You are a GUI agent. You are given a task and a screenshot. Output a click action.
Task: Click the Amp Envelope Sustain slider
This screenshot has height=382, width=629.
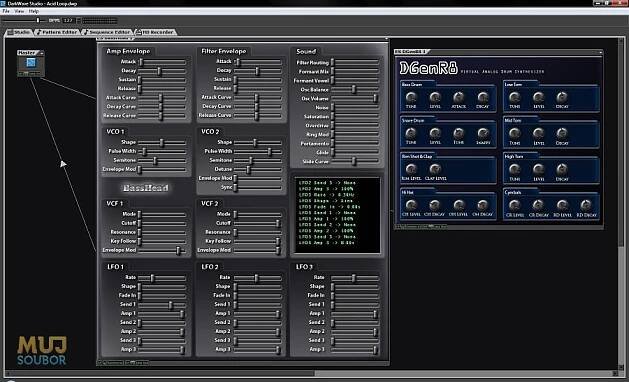pos(162,80)
